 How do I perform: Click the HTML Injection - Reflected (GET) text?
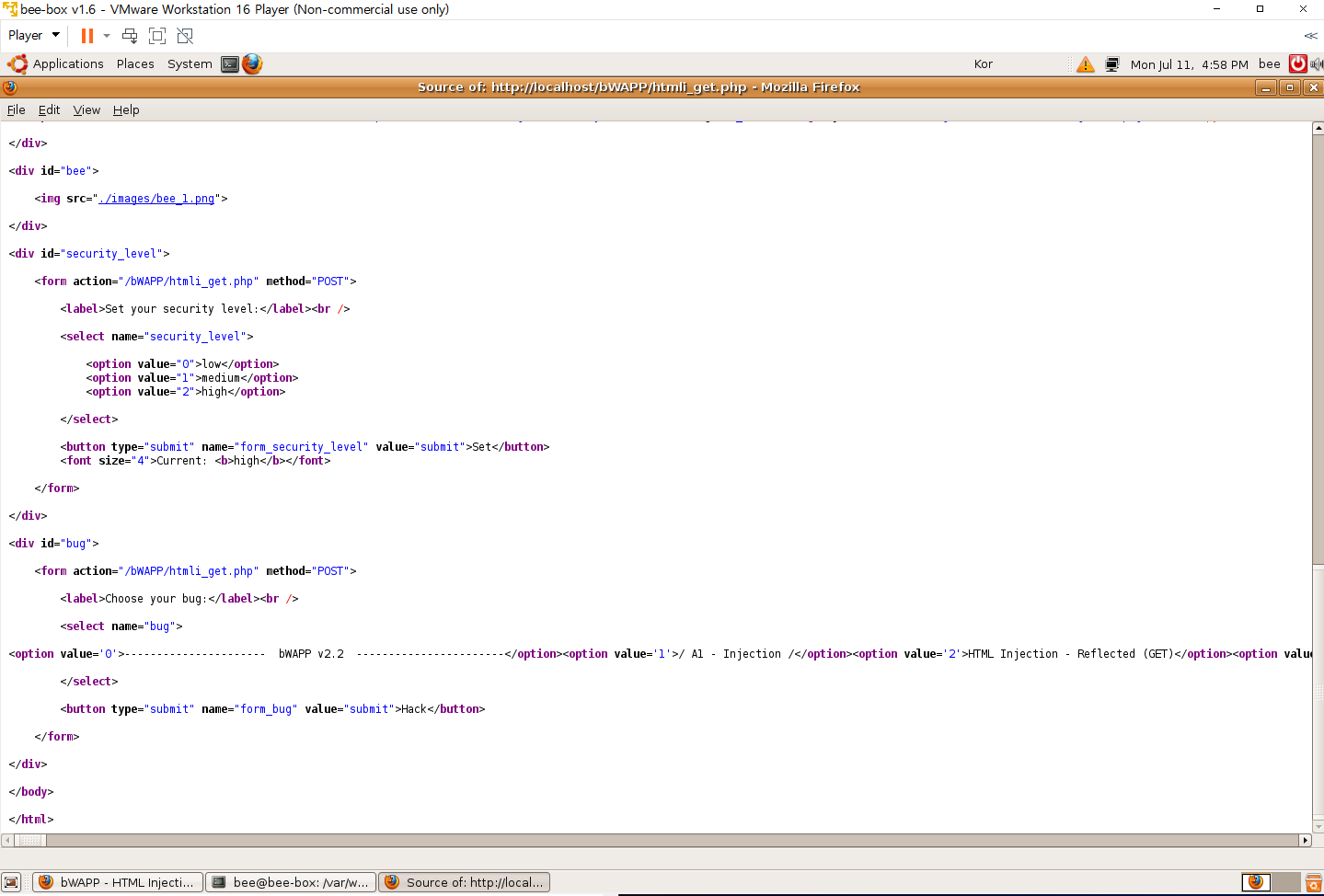pos(1070,654)
